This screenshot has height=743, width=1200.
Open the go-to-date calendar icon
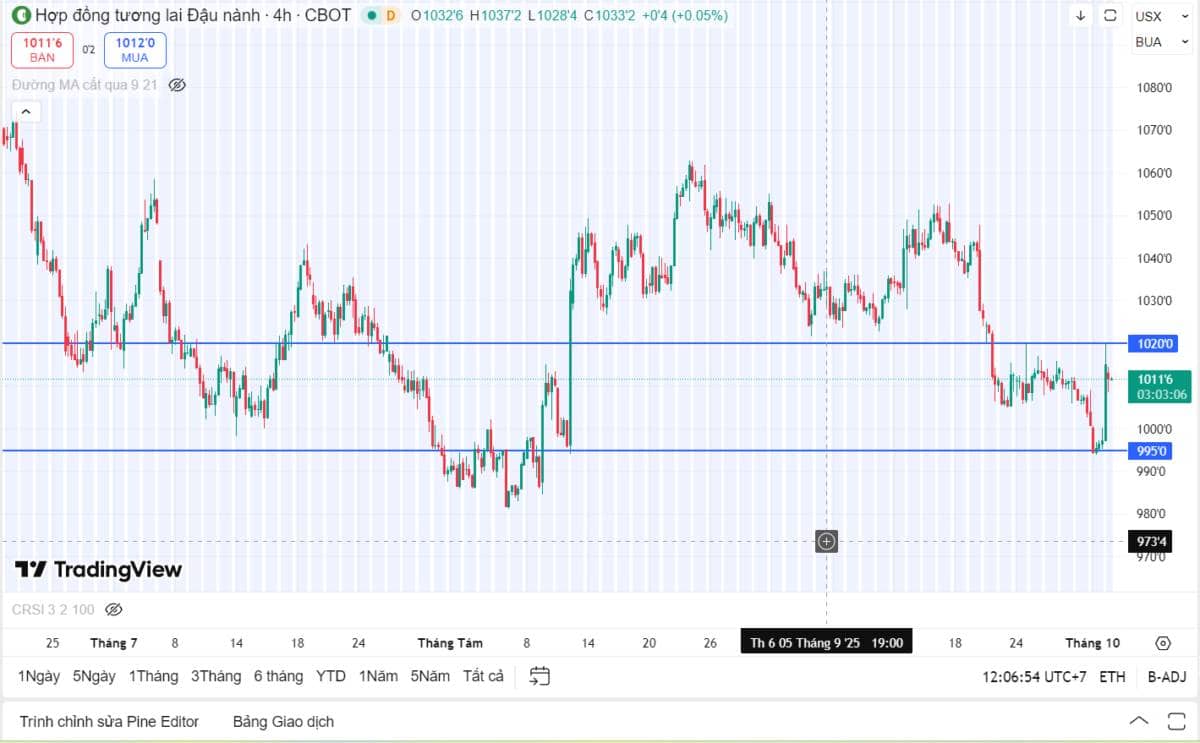pos(540,676)
